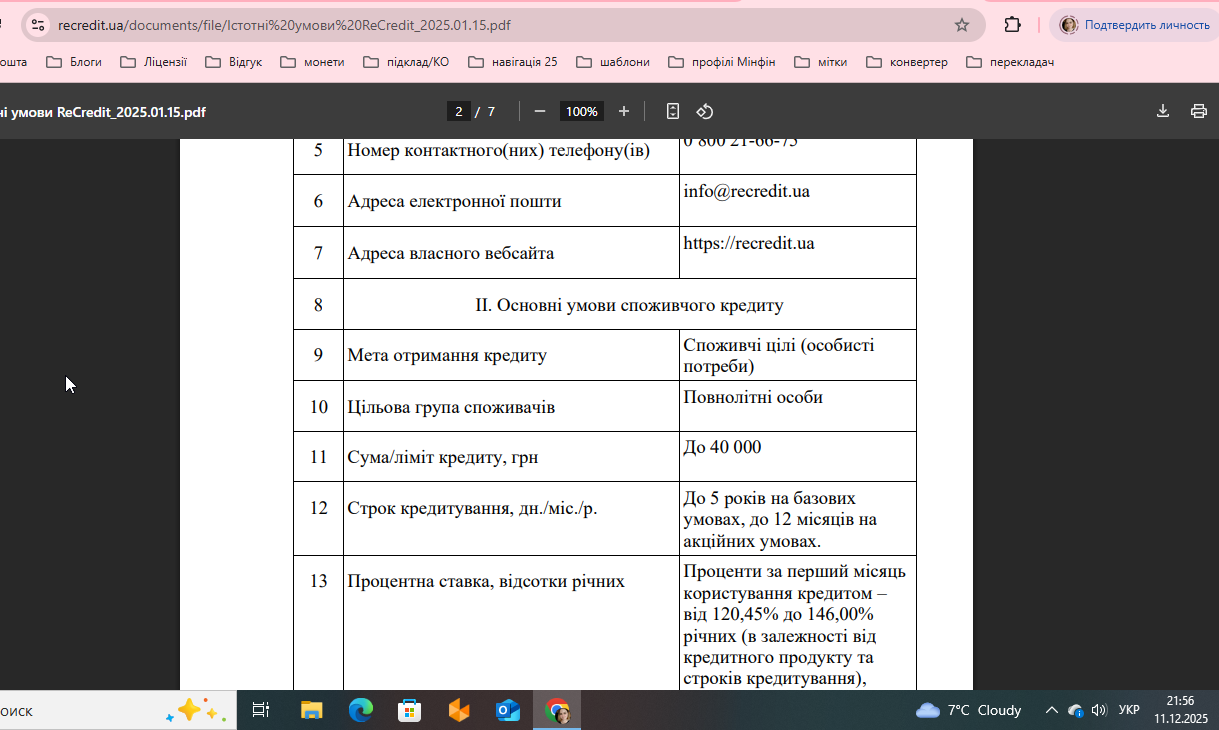Image resolution: width=1219 pixels, height=730 pixels.
Task: Open the шаблони bookmarks folder
Action: pos(613,62)
